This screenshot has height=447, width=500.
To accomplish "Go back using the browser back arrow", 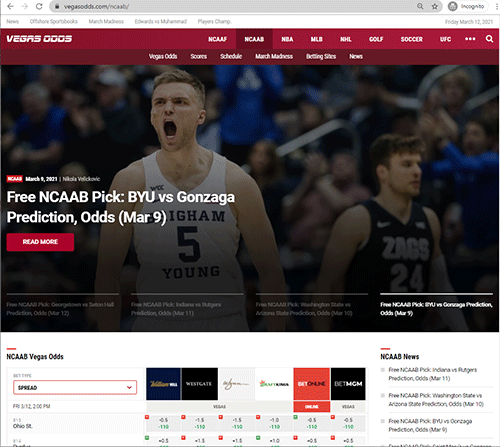I will (10, 6).
